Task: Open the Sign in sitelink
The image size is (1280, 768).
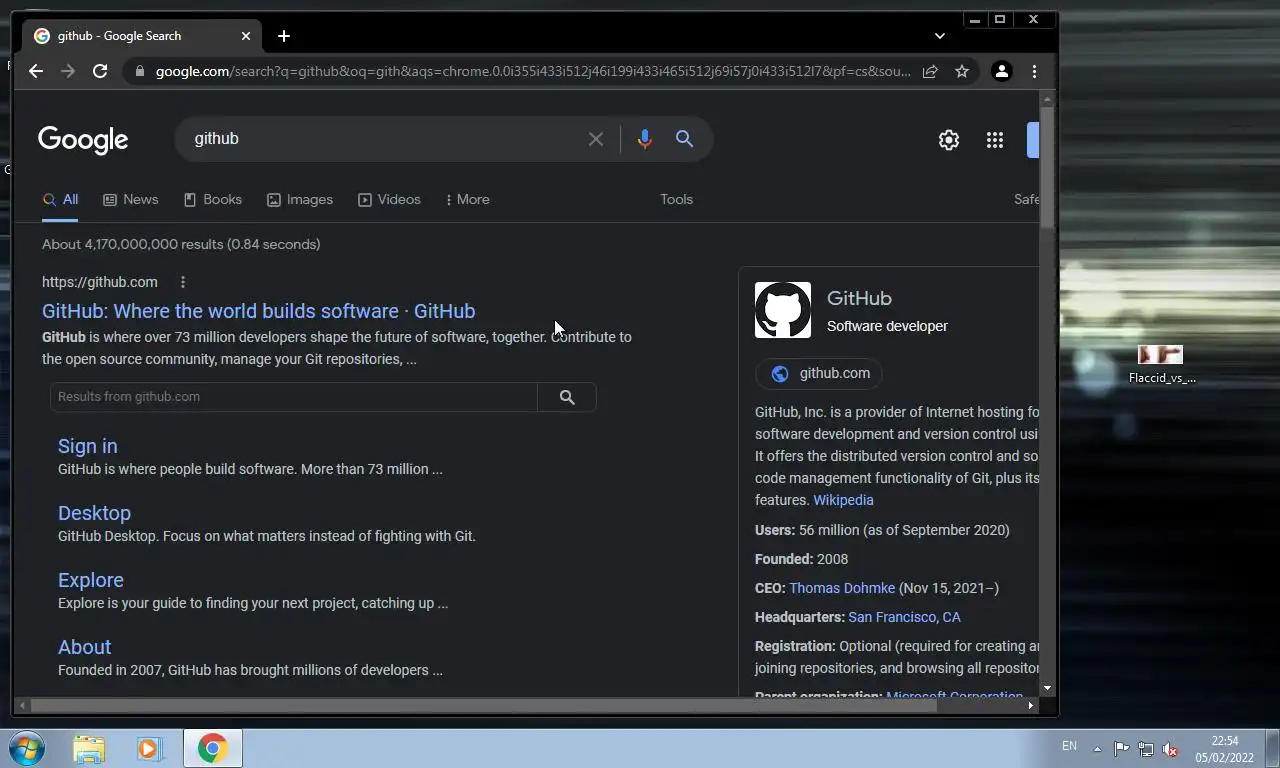Action: point(87,446)
